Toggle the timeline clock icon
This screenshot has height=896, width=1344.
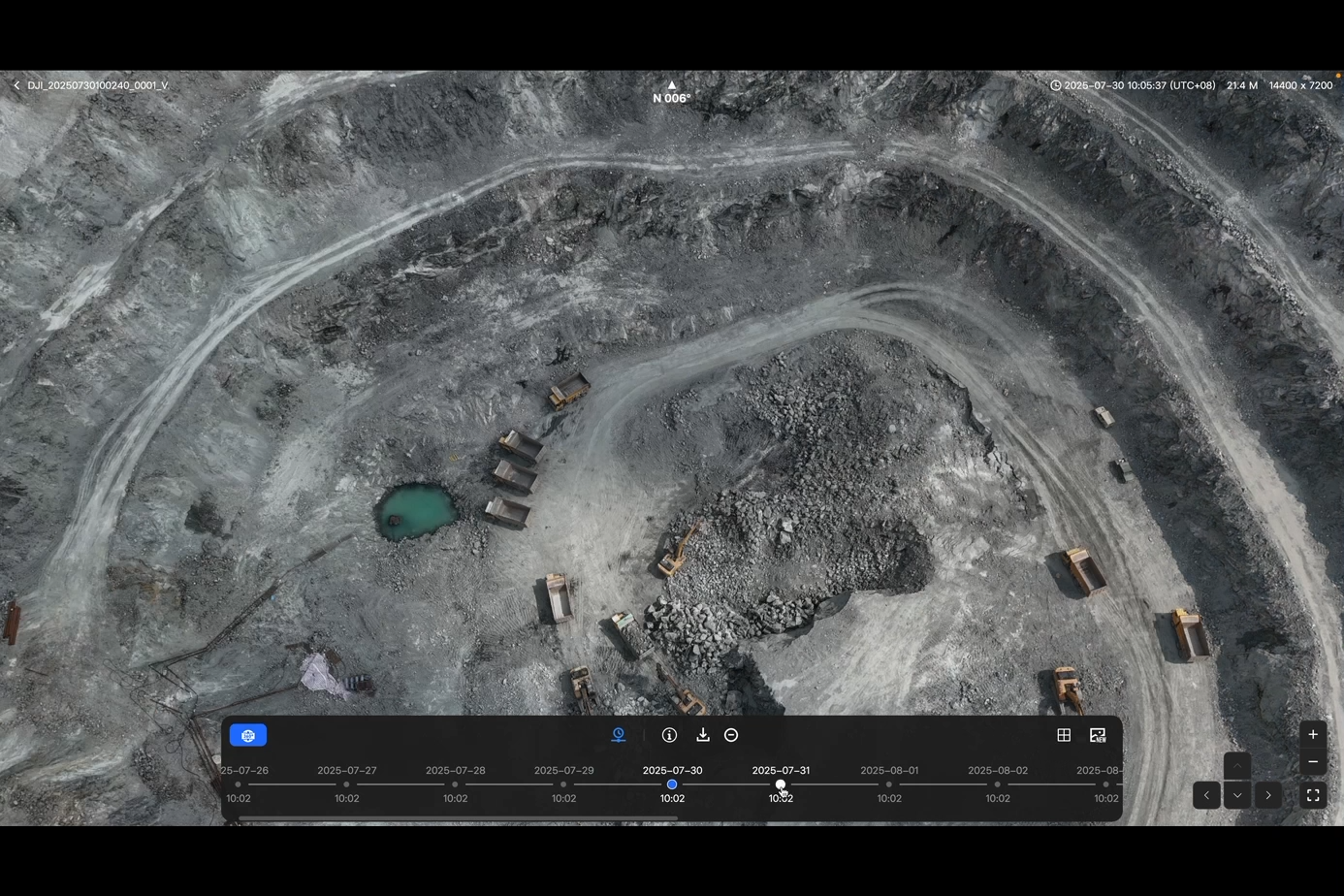[619, 735]
